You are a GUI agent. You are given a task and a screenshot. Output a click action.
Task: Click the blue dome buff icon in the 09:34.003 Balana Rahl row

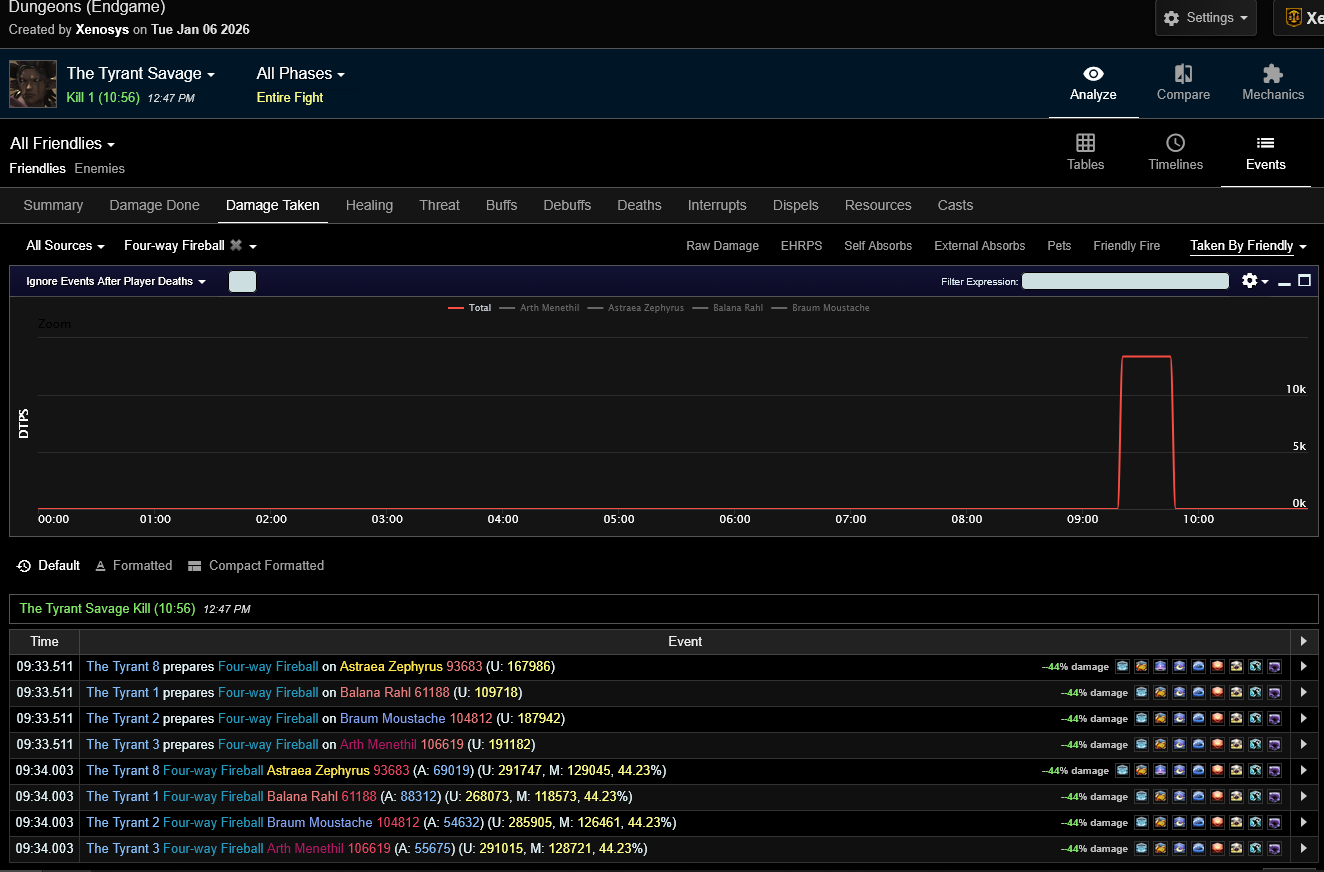[x=1198, y=797]
